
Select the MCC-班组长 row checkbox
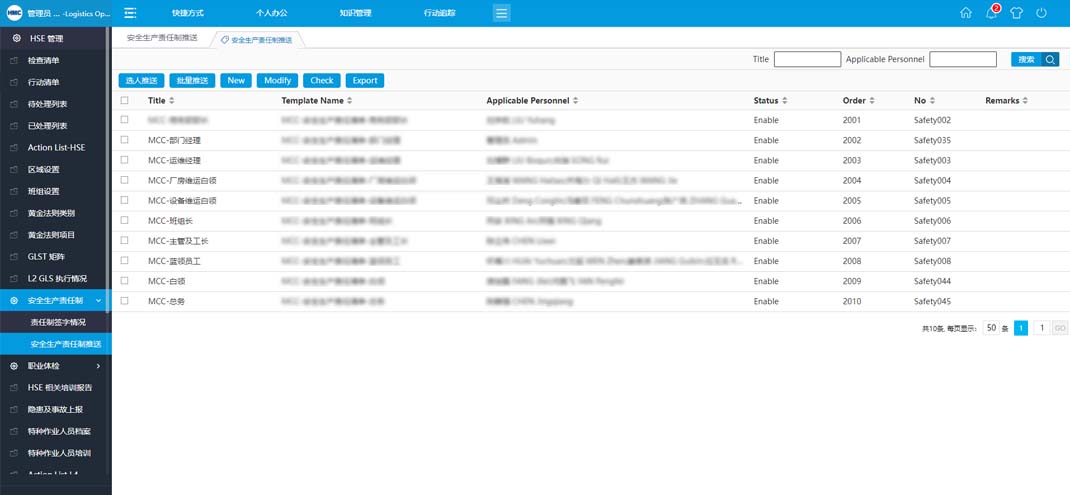coord(125,221)
